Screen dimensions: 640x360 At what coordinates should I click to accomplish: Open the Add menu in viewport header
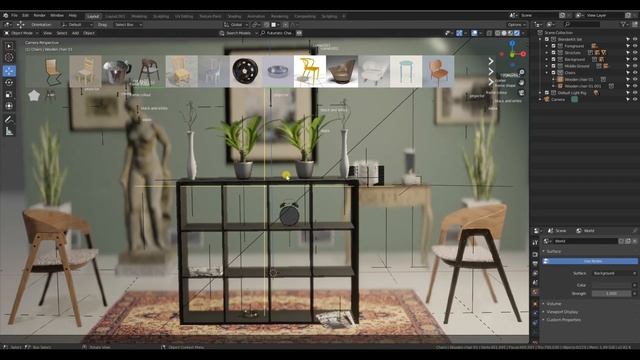[75, 33]
